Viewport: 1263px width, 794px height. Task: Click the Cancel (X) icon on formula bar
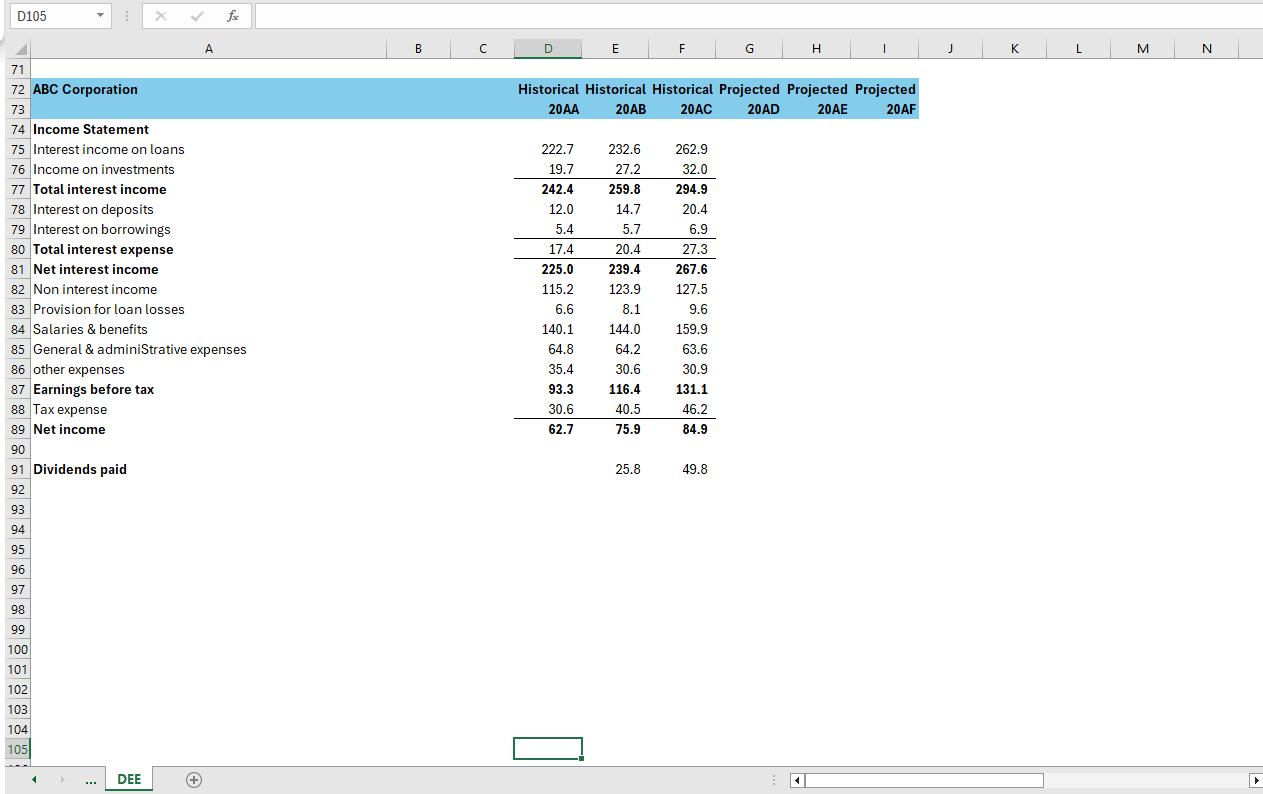coord(160,15)
